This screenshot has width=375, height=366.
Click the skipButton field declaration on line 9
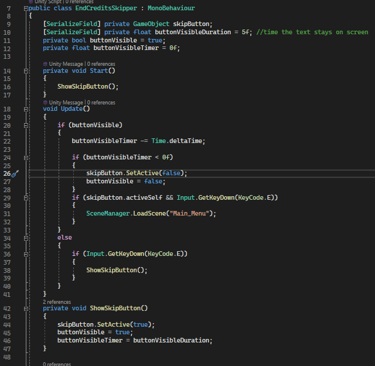point(192,24)
